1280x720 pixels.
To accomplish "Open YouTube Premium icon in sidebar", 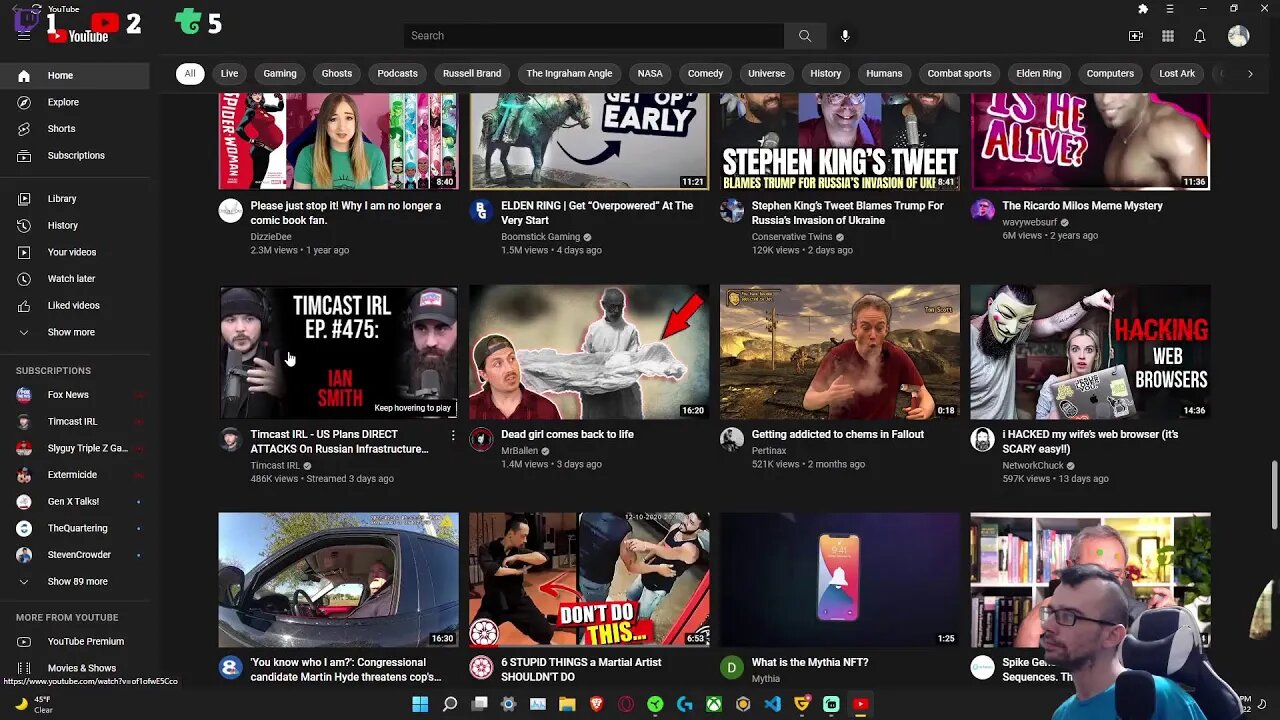I will point(24,642).
